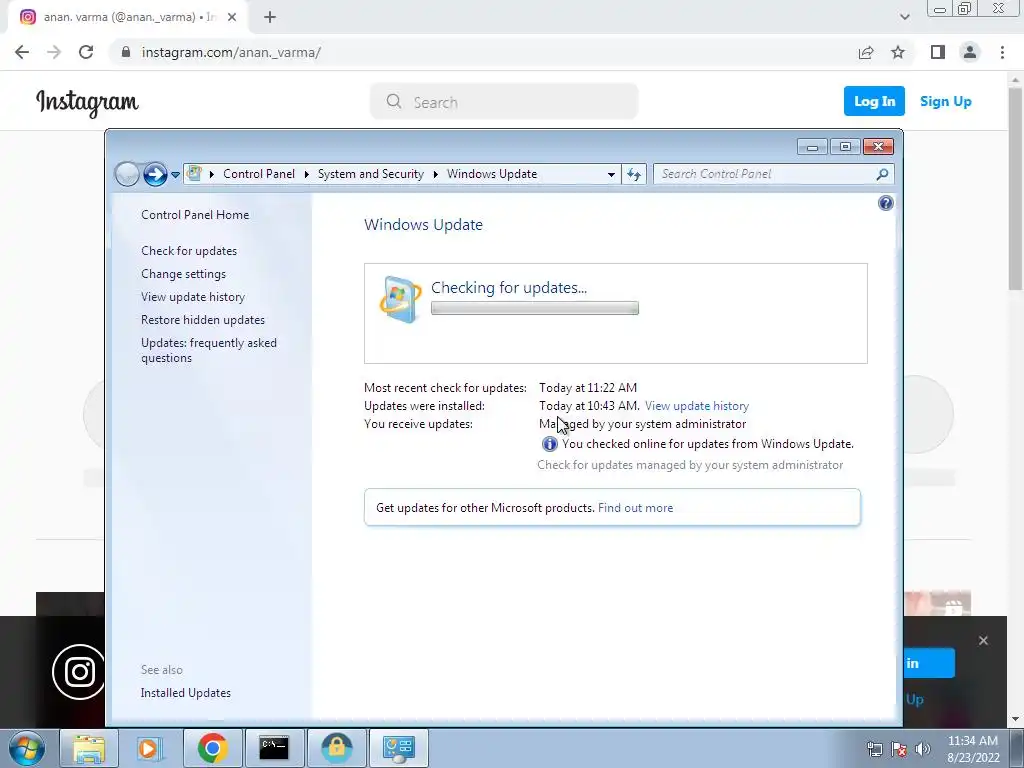Click View update history link beside install time
The height and width of the screenshot is (768, 1024).
point(696,406)
